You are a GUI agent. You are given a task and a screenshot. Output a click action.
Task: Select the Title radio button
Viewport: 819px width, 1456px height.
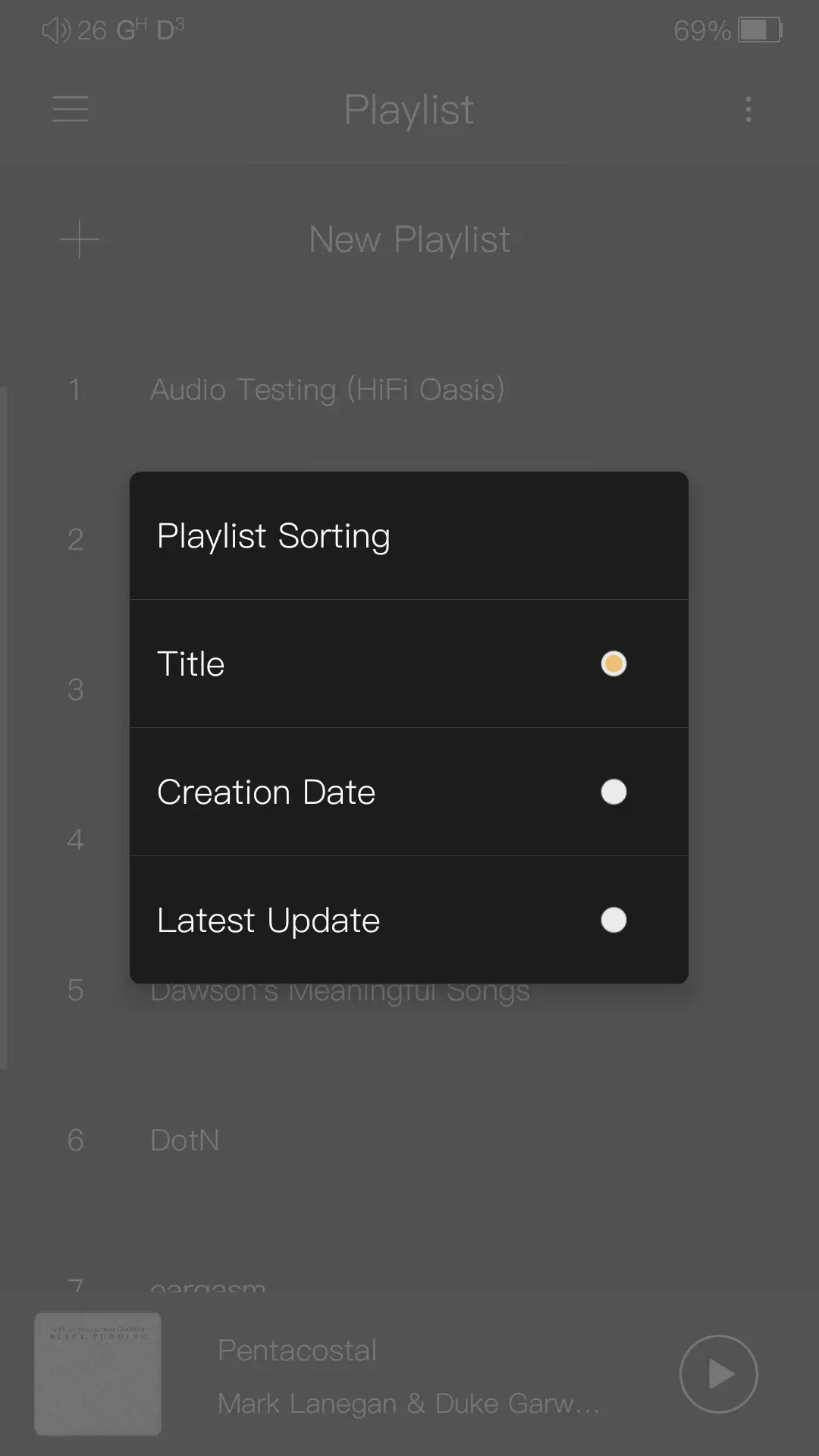coord(613,664)
